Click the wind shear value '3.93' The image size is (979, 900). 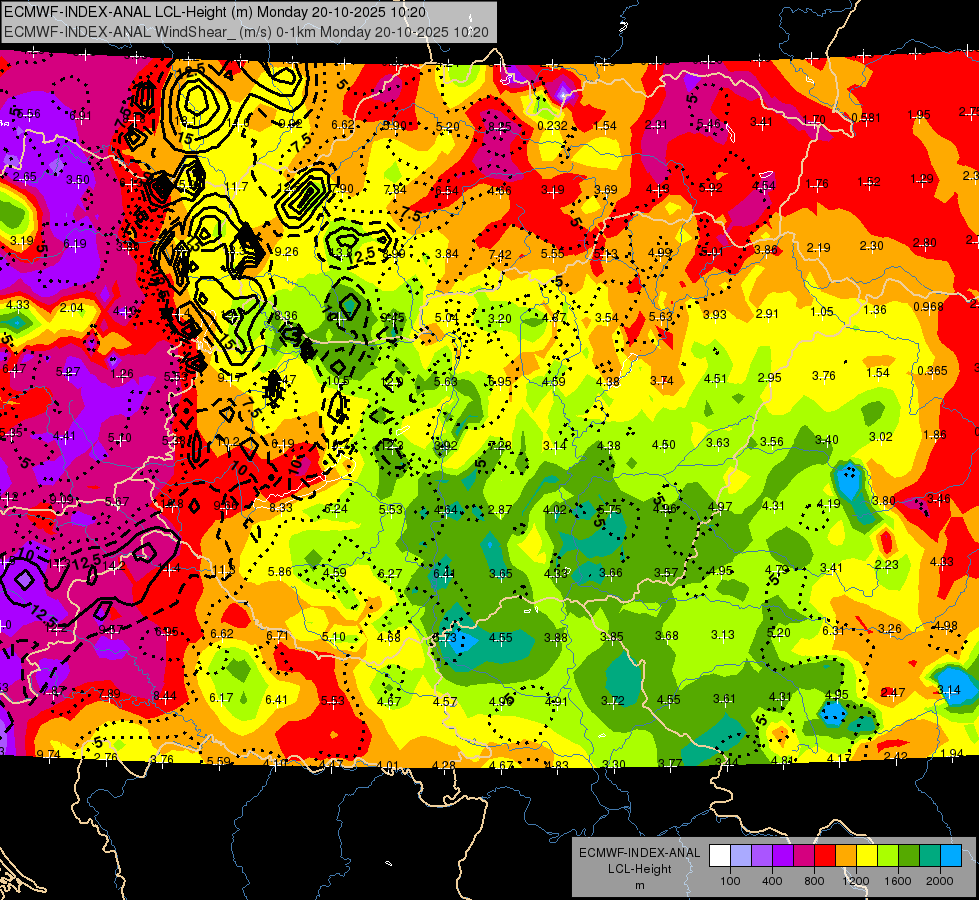click(x=715, y=315)
